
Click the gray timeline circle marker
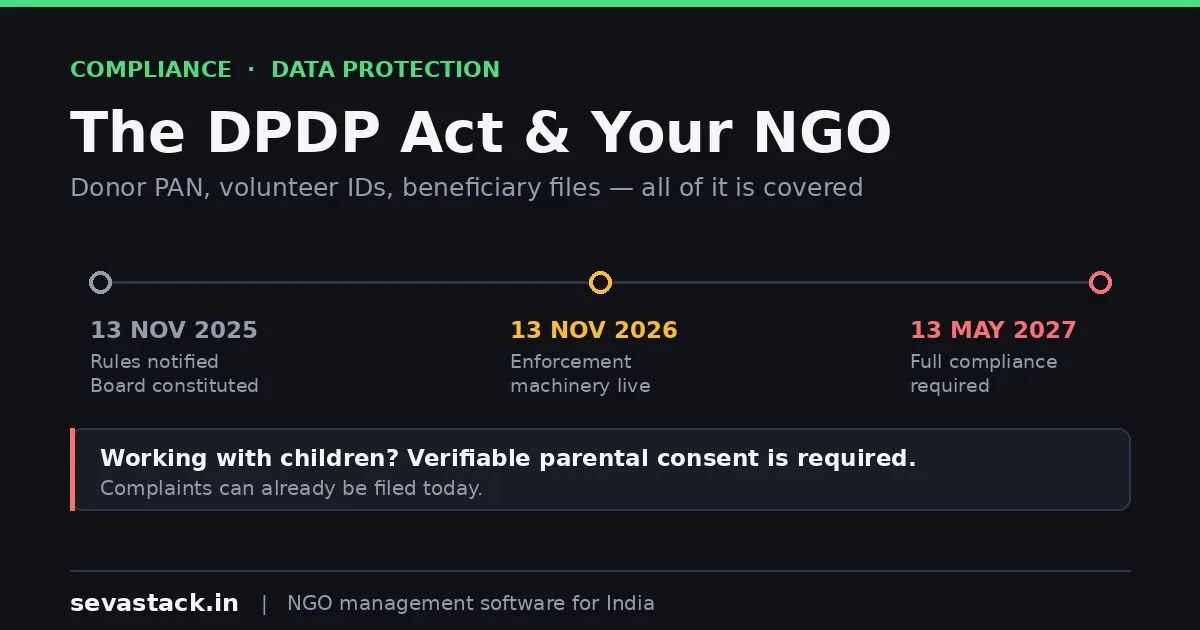[100, 282]
